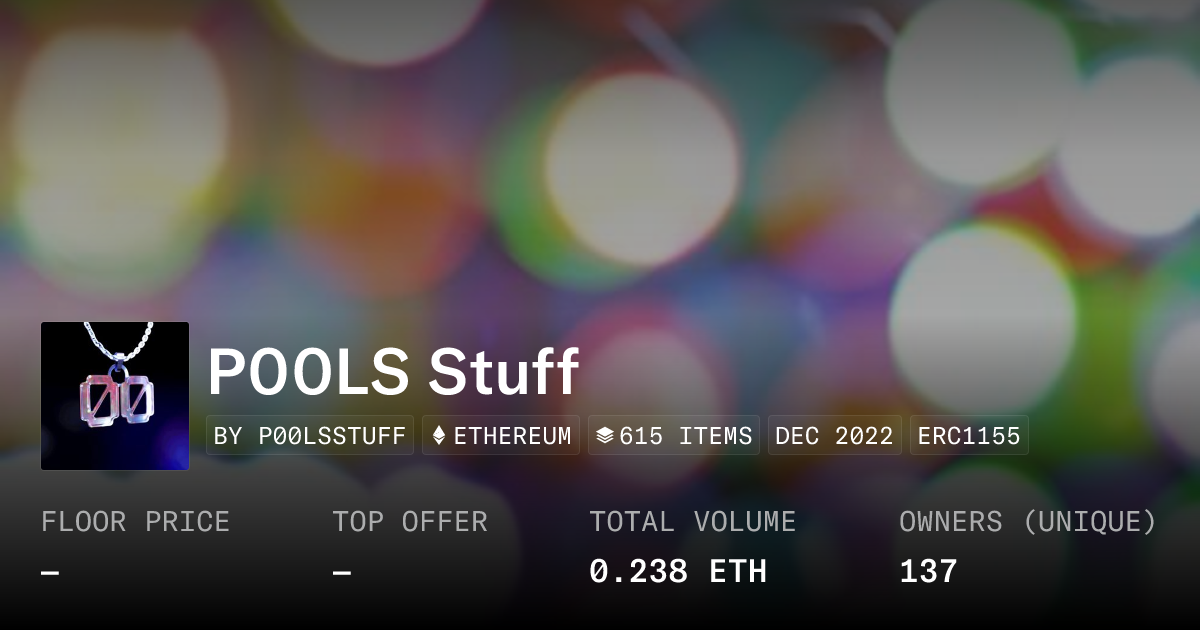Select the 0.238 ETH volume value

pyautogui.click(x=678, y=572)
